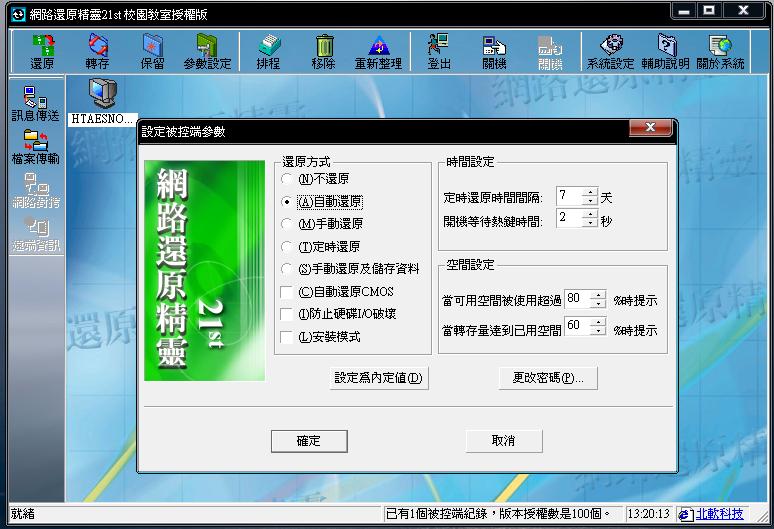Enable 防止硬碟I/O破壞 checkbox

tap(288, 314)
